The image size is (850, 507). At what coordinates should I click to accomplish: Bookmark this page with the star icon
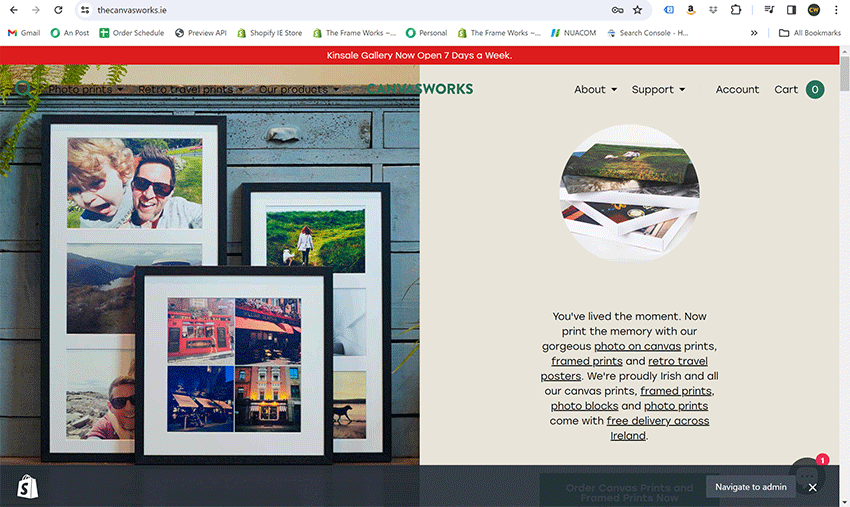(x=637, y=10)
